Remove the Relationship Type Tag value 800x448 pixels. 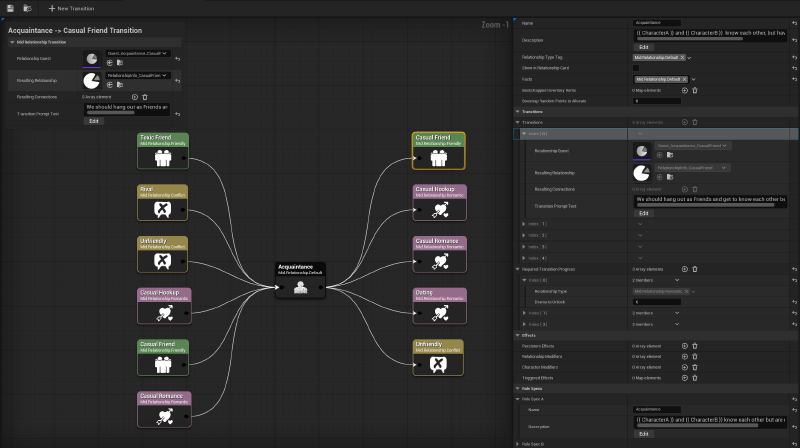click(682, 57)
